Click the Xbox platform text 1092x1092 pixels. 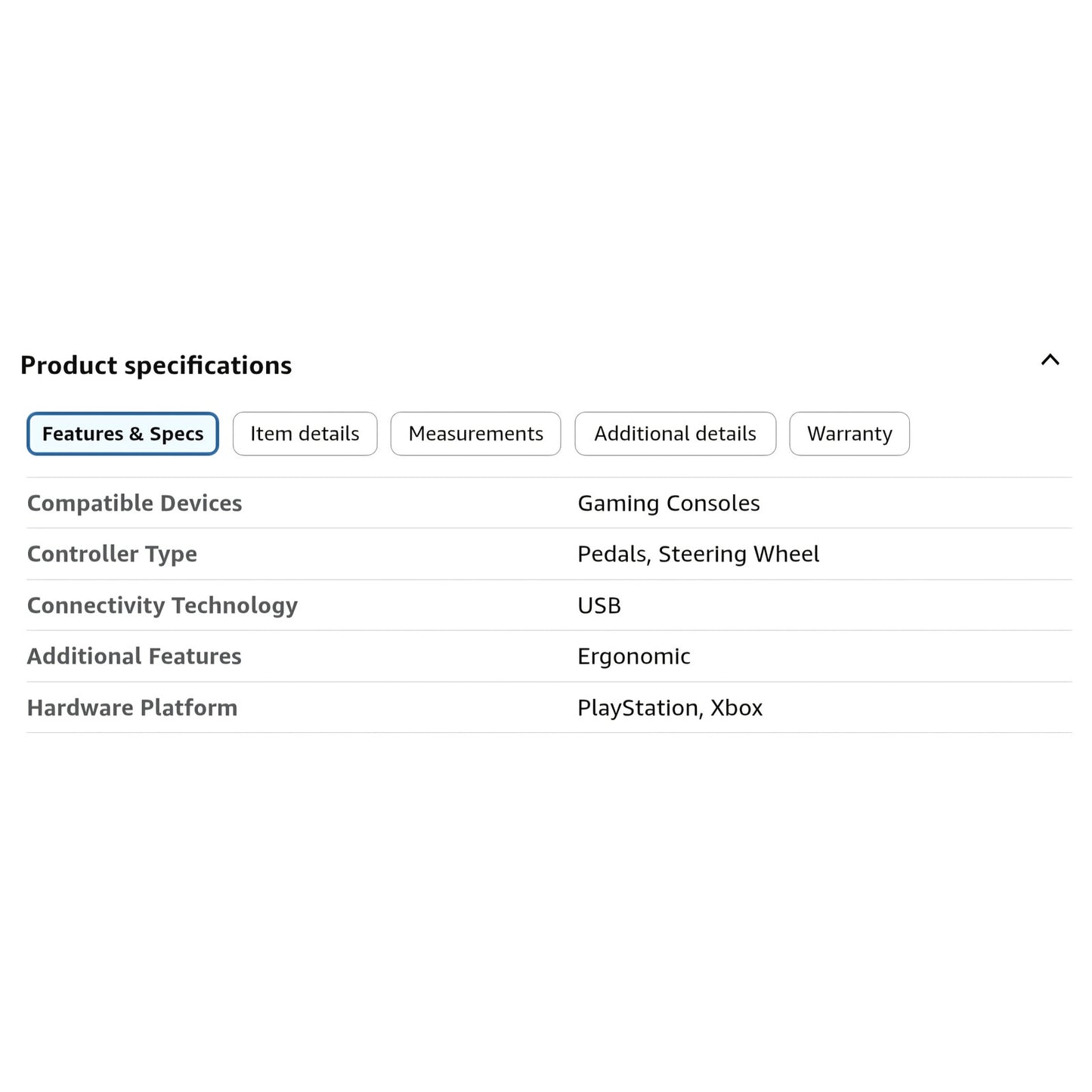[736, 708]
